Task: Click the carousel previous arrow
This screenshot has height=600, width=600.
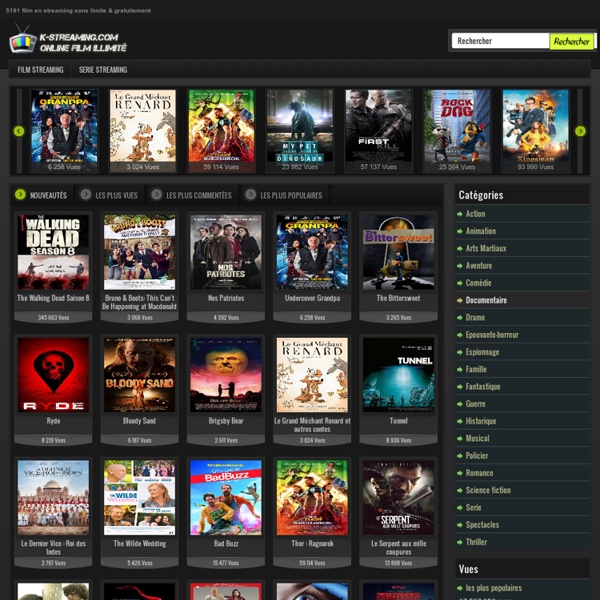Action: coord(19,131)
